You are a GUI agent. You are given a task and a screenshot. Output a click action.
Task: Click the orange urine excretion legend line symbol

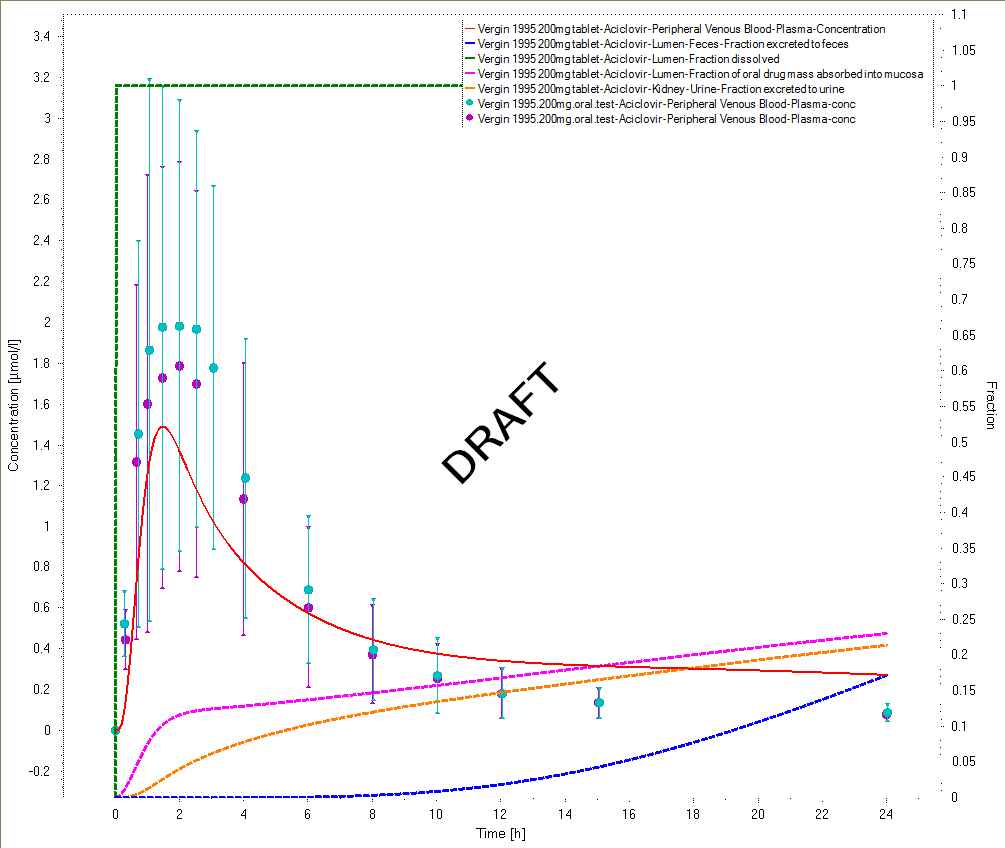point(471,89)
